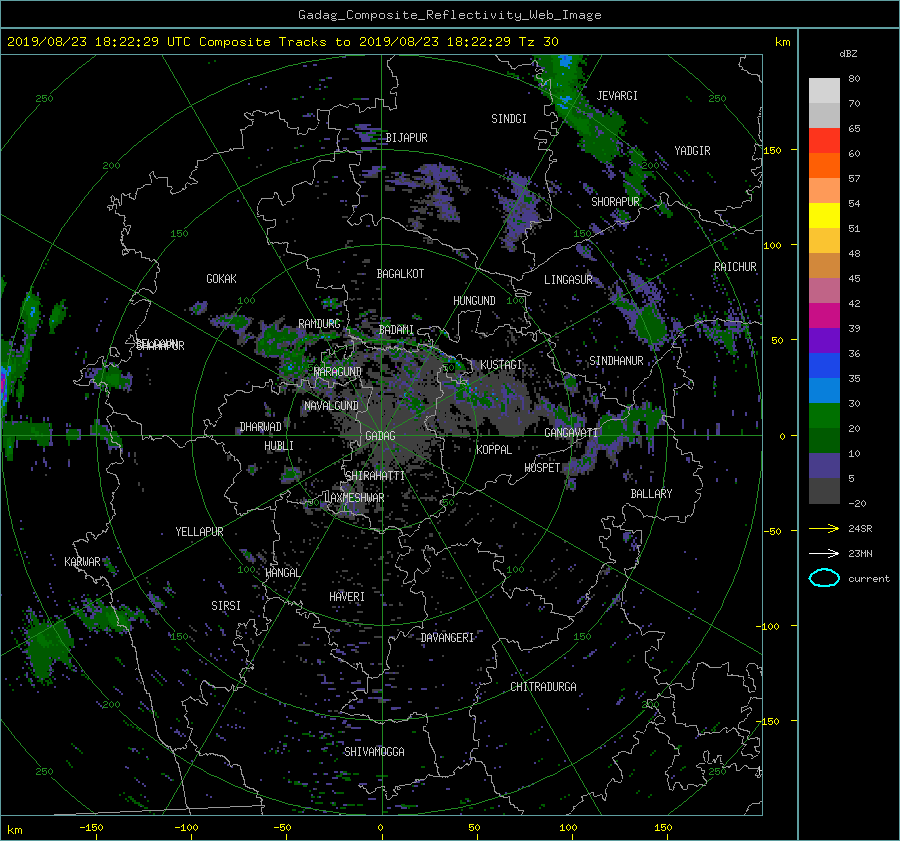The width and height of the screenshot is (900, 841).
Task: Click the KARWAR city label
Action: 82,562
